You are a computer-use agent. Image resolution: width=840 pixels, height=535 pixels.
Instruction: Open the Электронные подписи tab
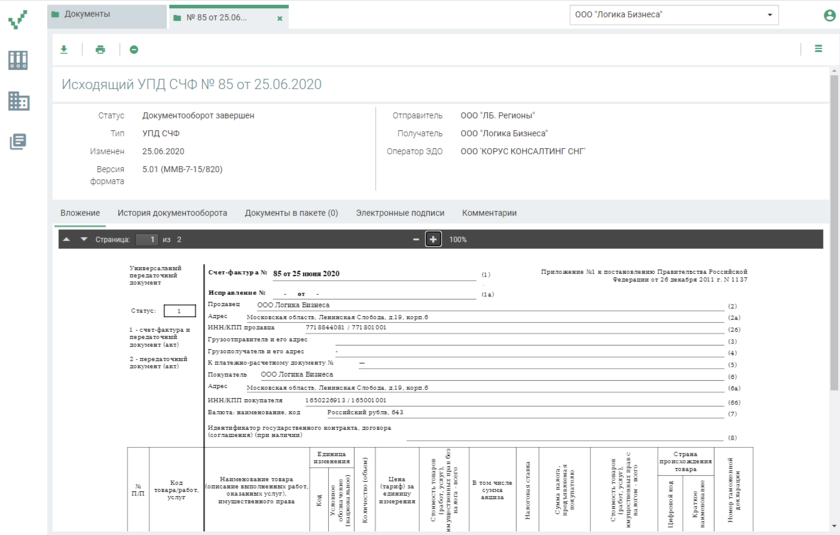(400, 213)
